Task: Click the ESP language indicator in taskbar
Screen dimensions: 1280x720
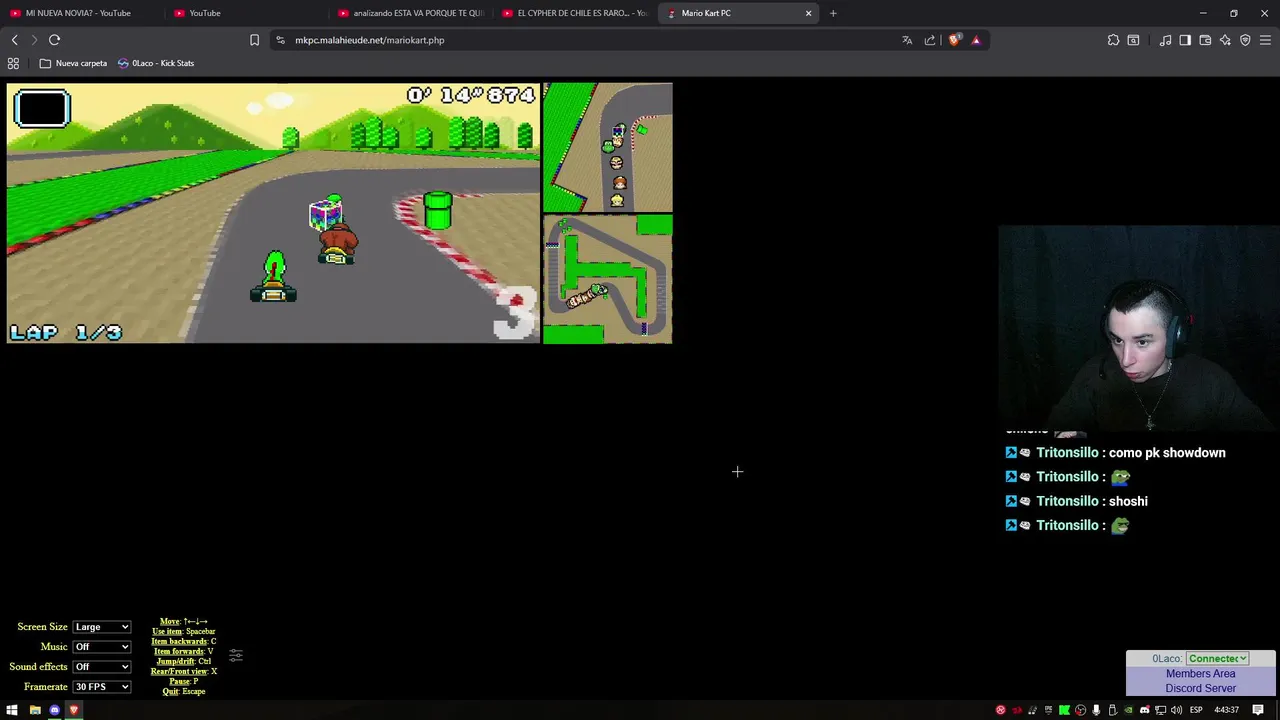Action: coord(1195,710)
